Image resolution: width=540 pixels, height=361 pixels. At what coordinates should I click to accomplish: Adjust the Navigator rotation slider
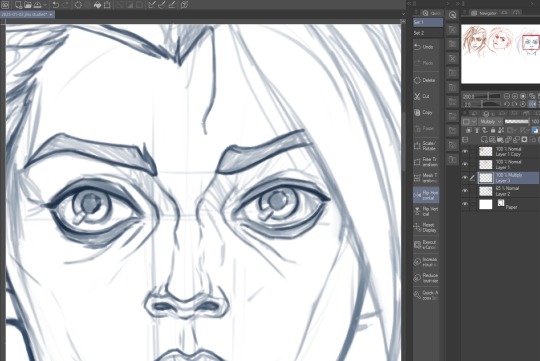(488, 104)
